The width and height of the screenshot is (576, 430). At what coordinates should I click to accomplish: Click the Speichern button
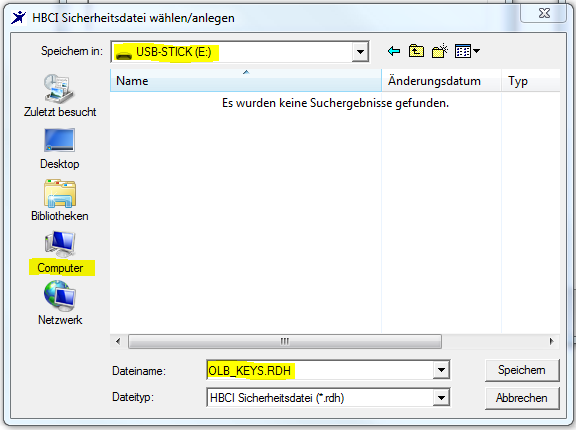click(522, 370)
